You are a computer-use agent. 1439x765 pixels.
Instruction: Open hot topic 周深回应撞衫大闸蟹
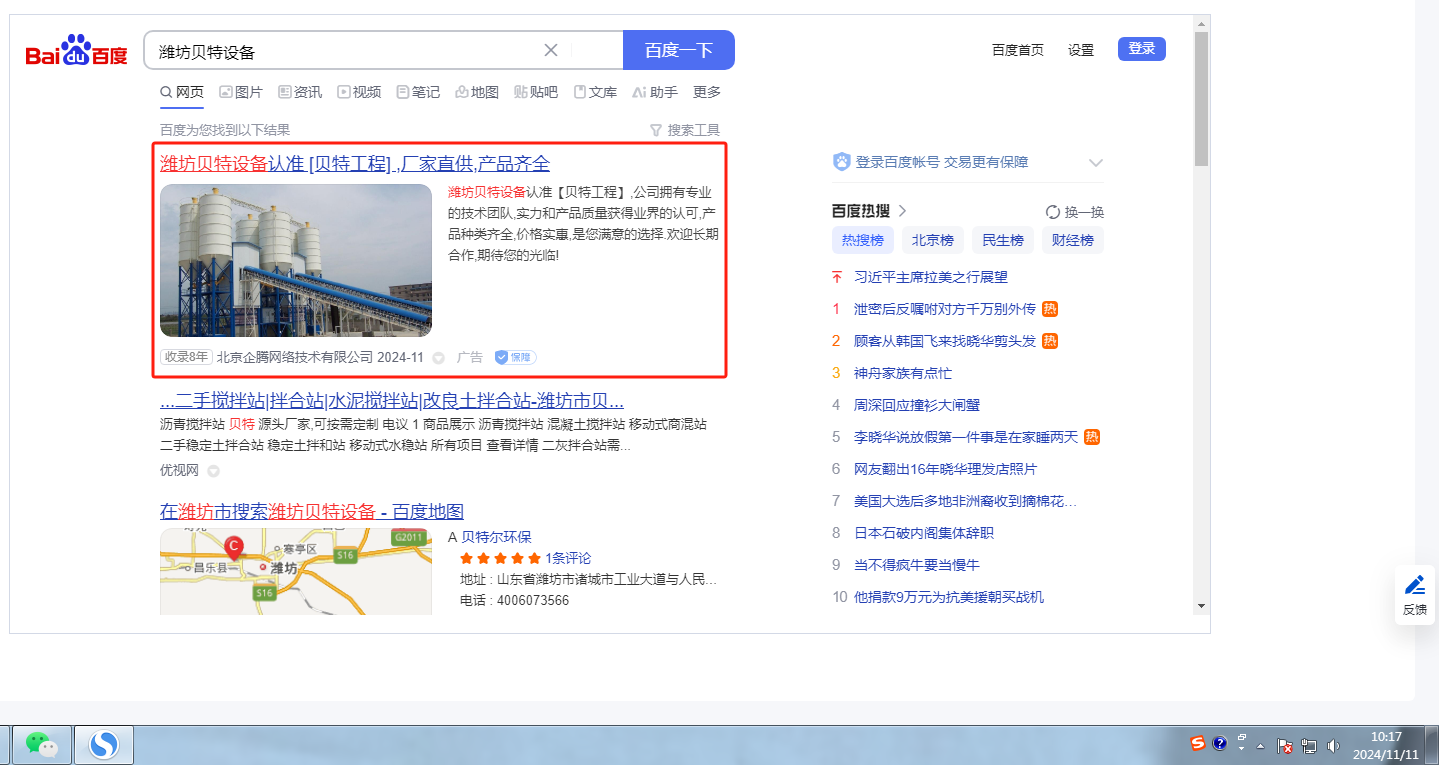[x=917, y=405]
